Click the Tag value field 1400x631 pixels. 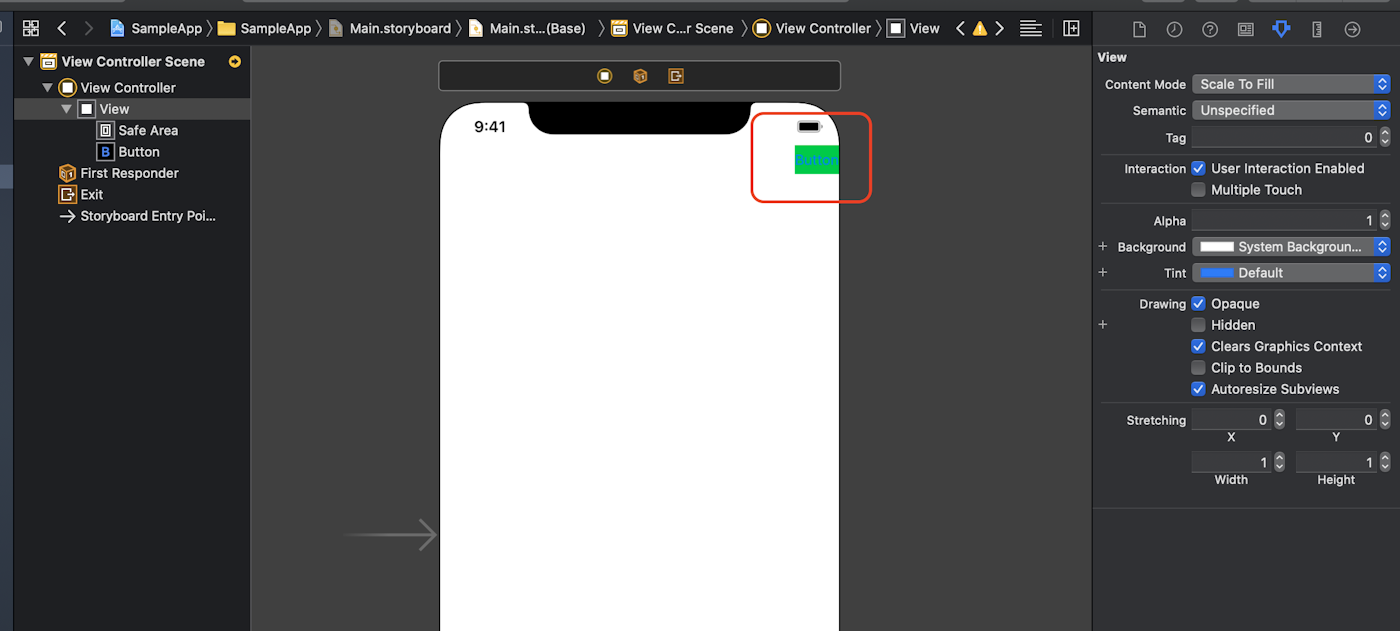pos(1284,137)
